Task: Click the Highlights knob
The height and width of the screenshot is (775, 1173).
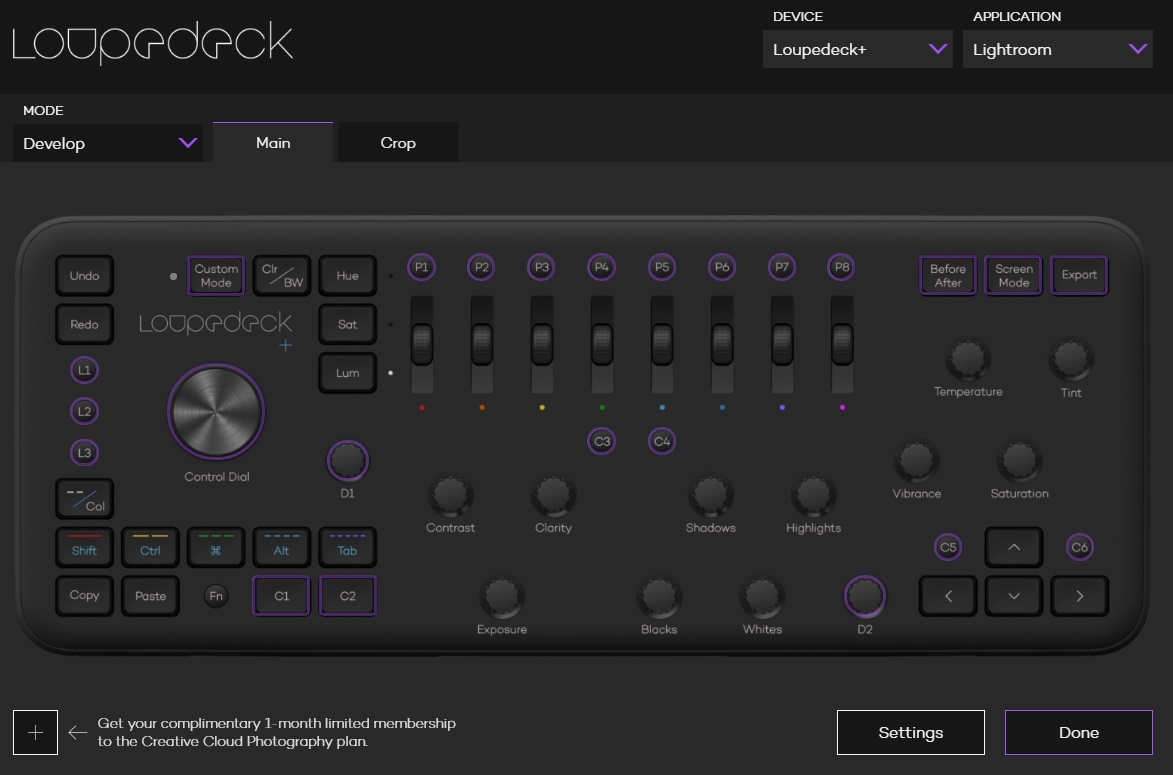Action: pos(813,494)
